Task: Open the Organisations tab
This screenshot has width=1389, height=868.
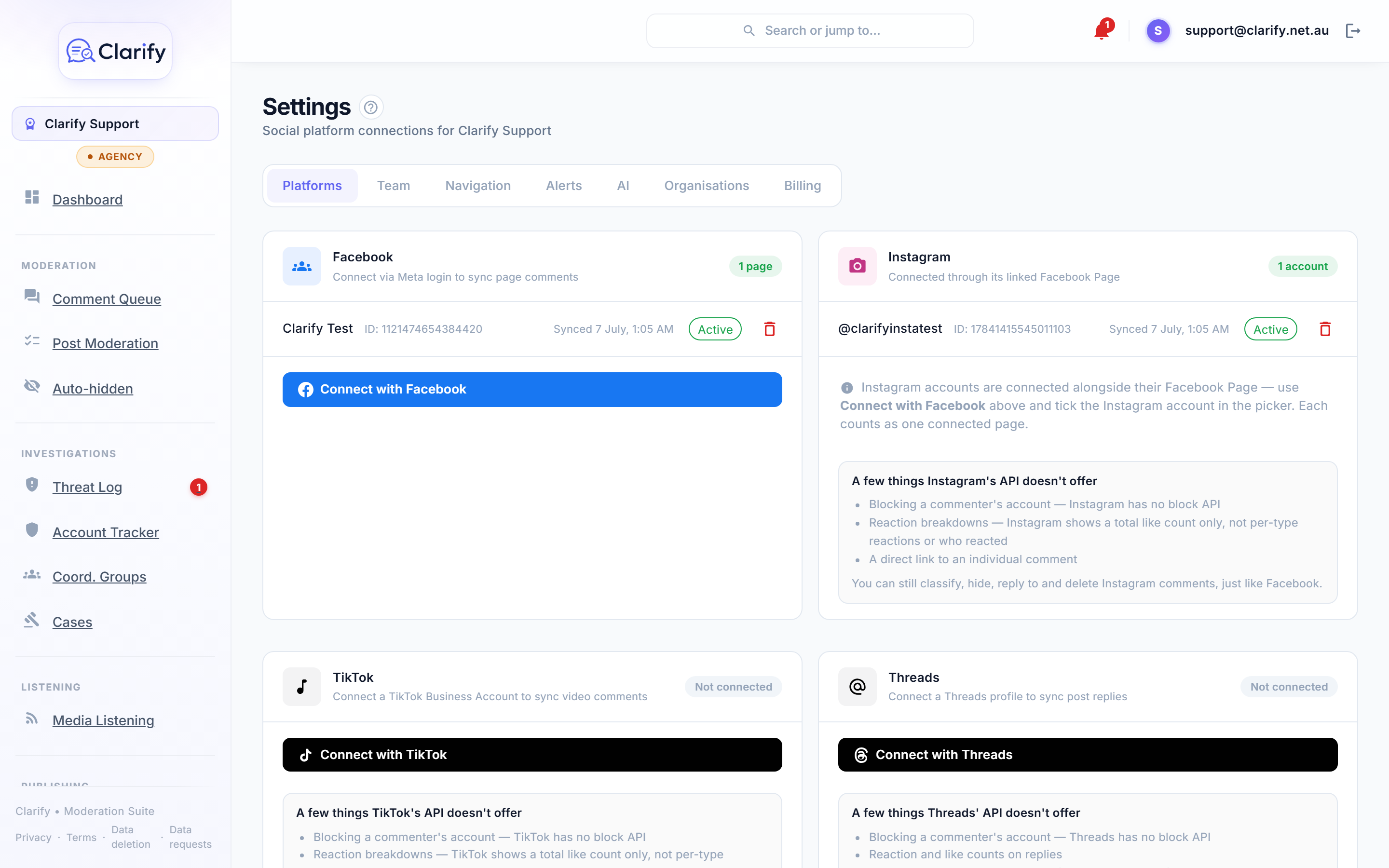Action: click(707, 186)
